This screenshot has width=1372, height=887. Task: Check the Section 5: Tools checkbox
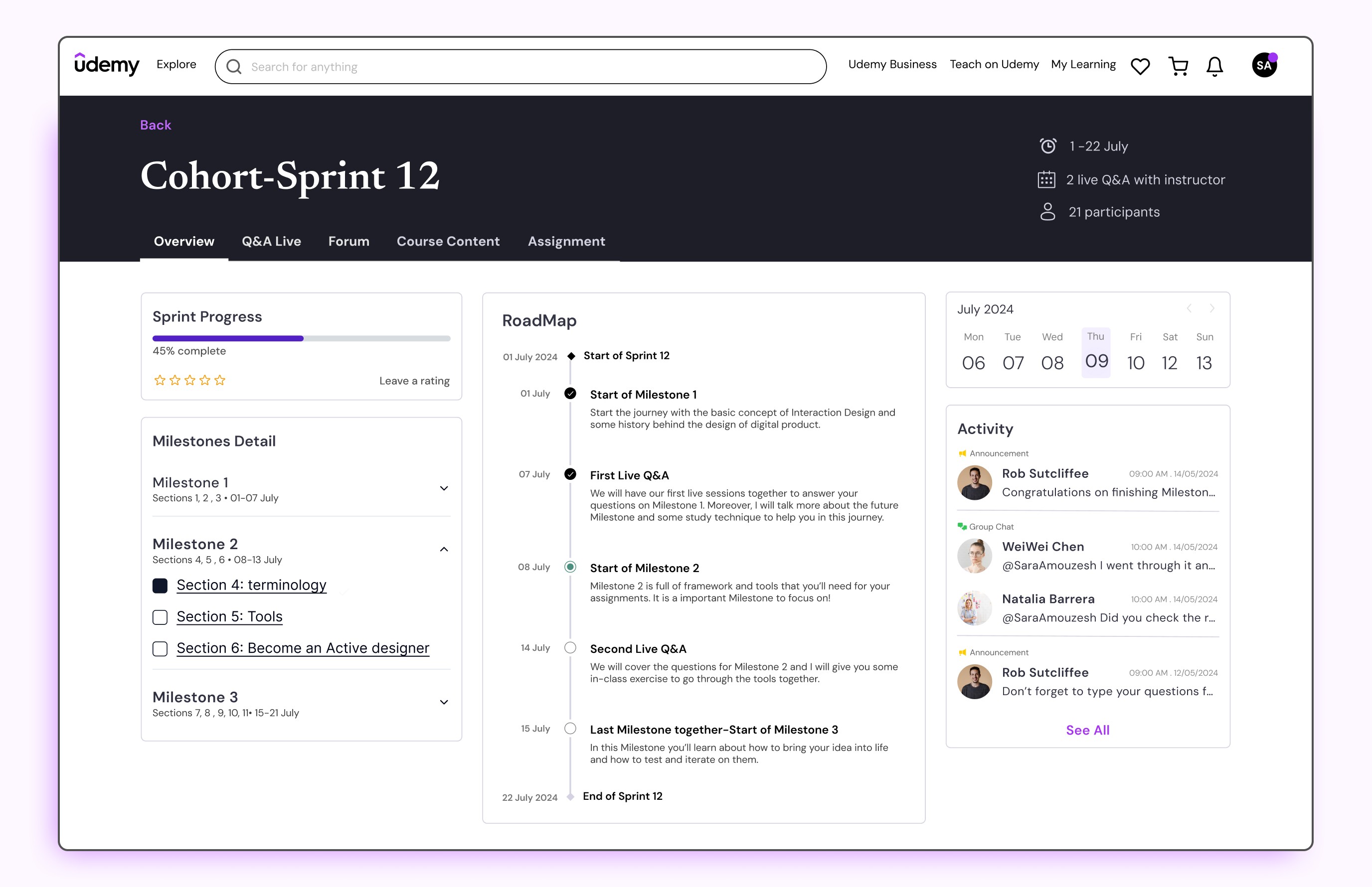tap(160, 617)
